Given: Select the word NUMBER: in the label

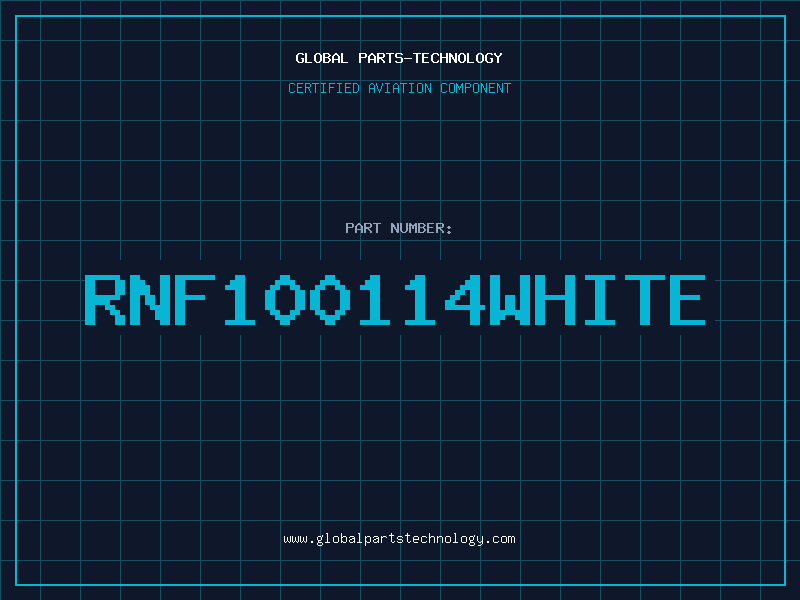Looking at the screenshot, I should (x=421, y=228).
